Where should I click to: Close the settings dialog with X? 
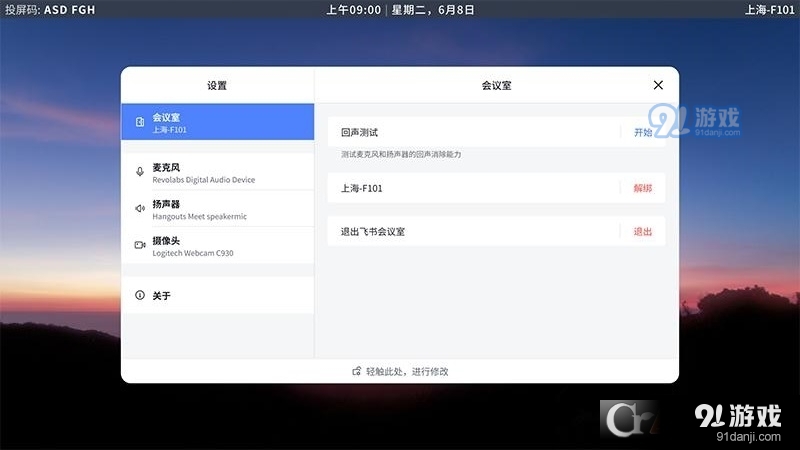[x=658, y=85]
